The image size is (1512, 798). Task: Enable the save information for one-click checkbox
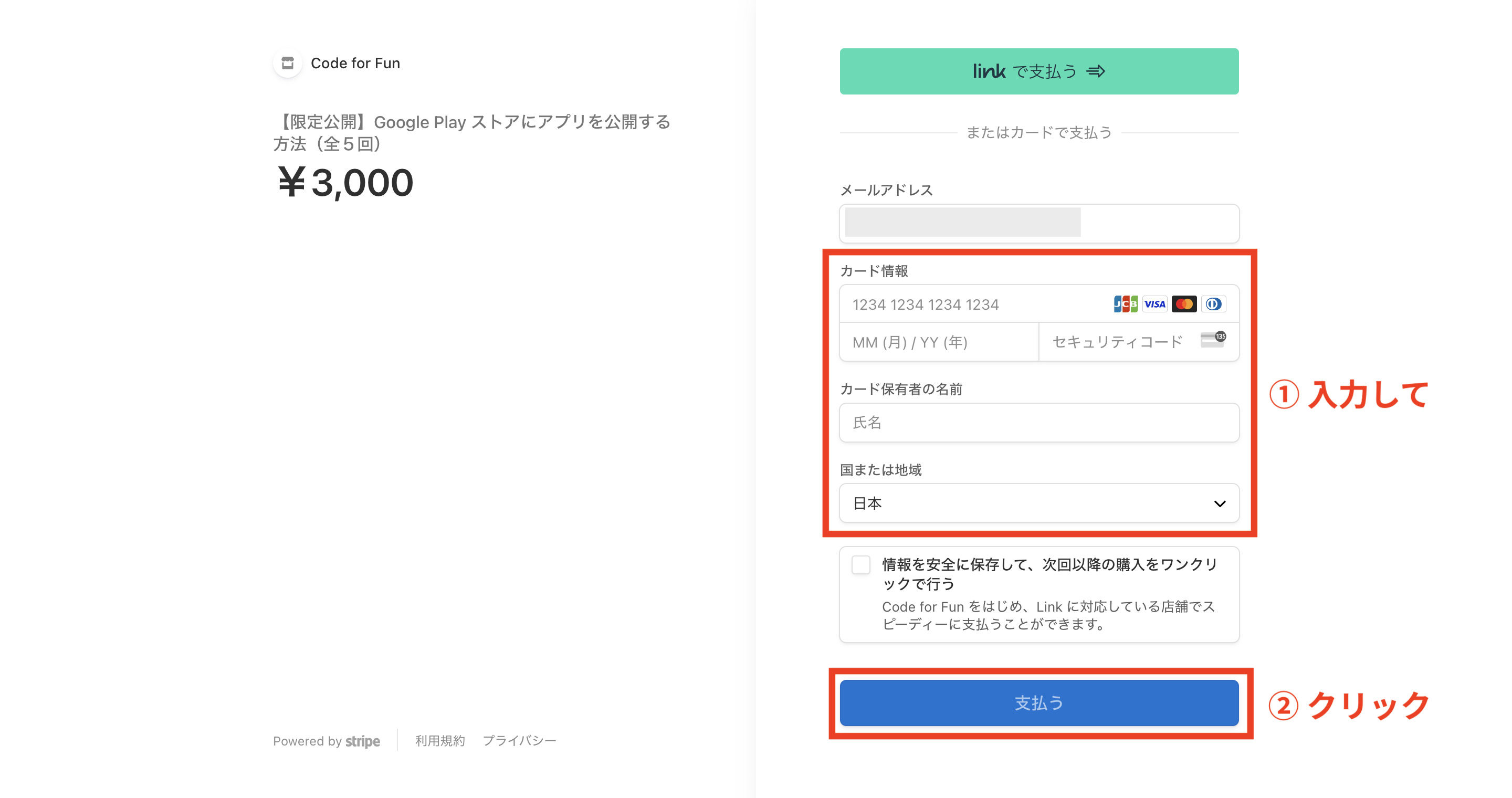pos(860,565)
